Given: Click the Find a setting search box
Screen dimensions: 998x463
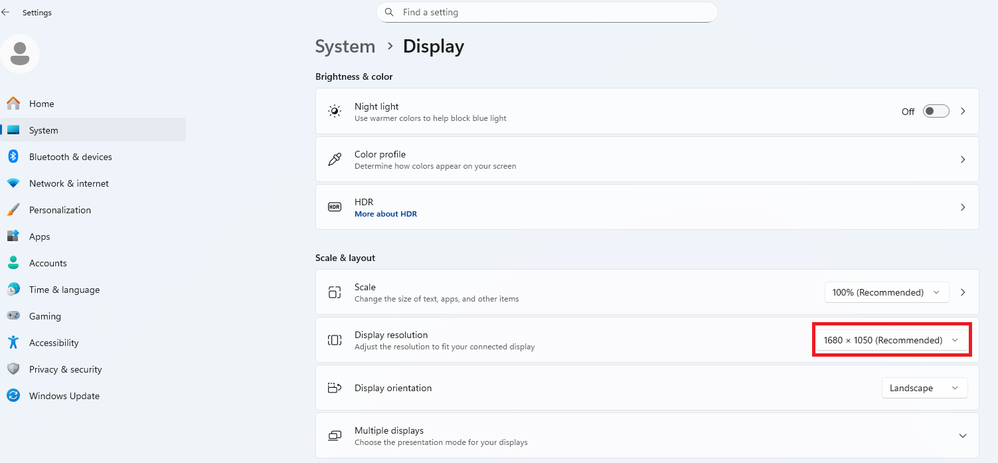Looking at the screenshot, I should point(550,12).
